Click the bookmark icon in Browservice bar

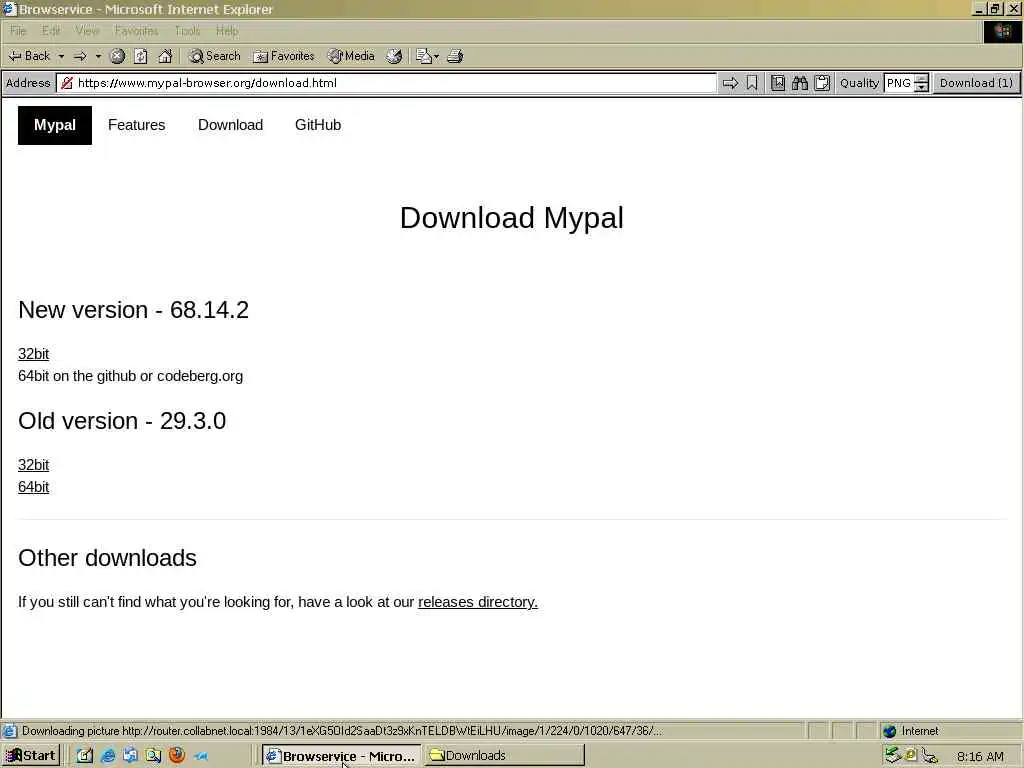click(752, 83)
